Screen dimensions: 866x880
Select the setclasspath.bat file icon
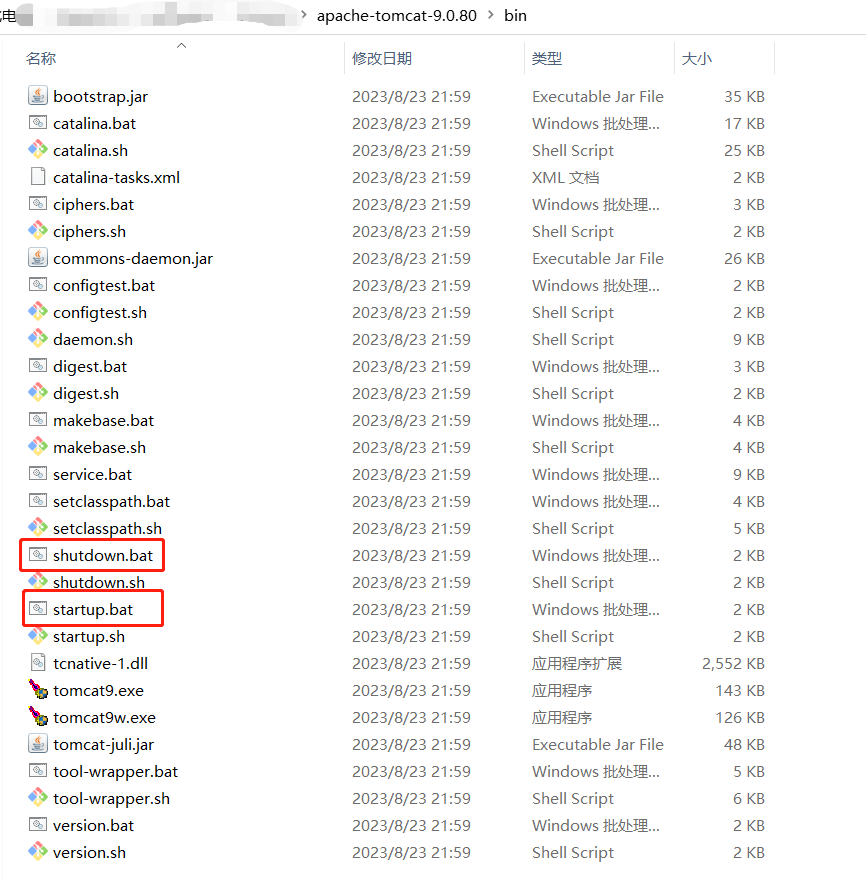pos(38,501)
